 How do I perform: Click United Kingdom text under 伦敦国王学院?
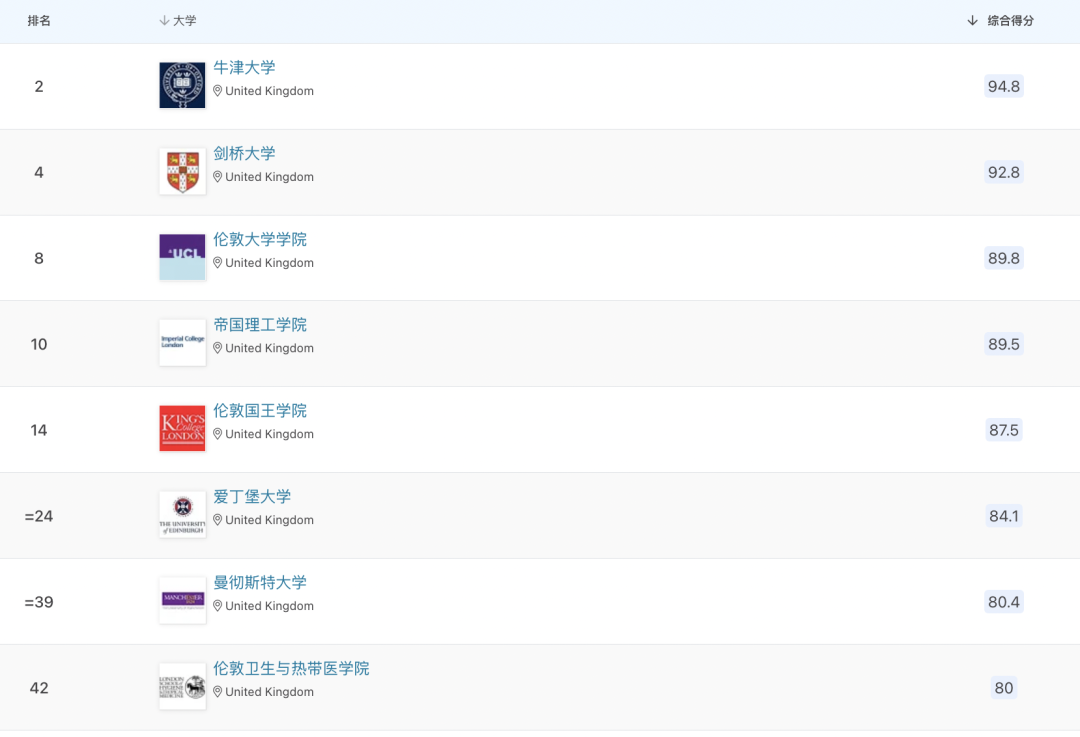269,435
